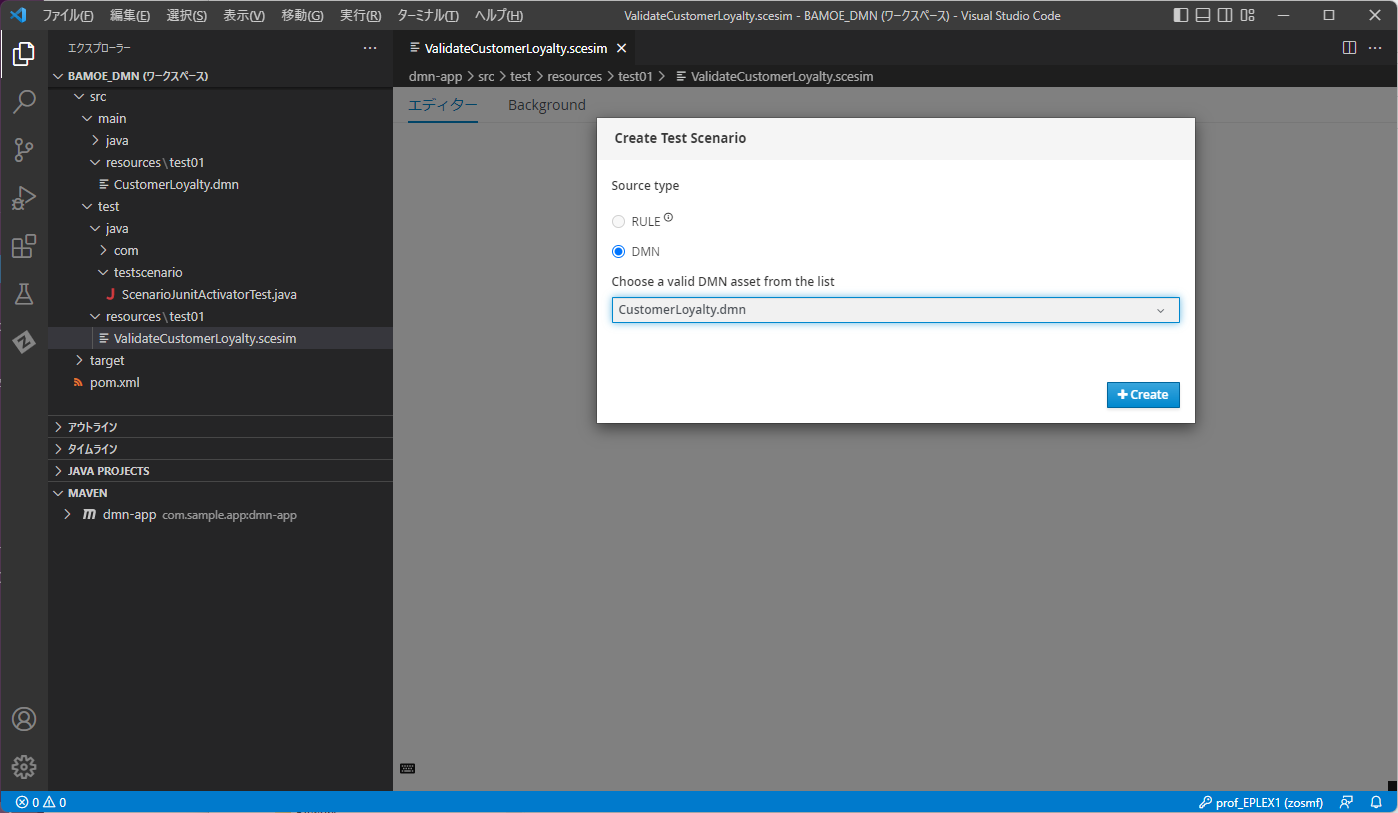Open the Accounts menu icon
Screen dimensions: 1398x813
pos(24,719)
